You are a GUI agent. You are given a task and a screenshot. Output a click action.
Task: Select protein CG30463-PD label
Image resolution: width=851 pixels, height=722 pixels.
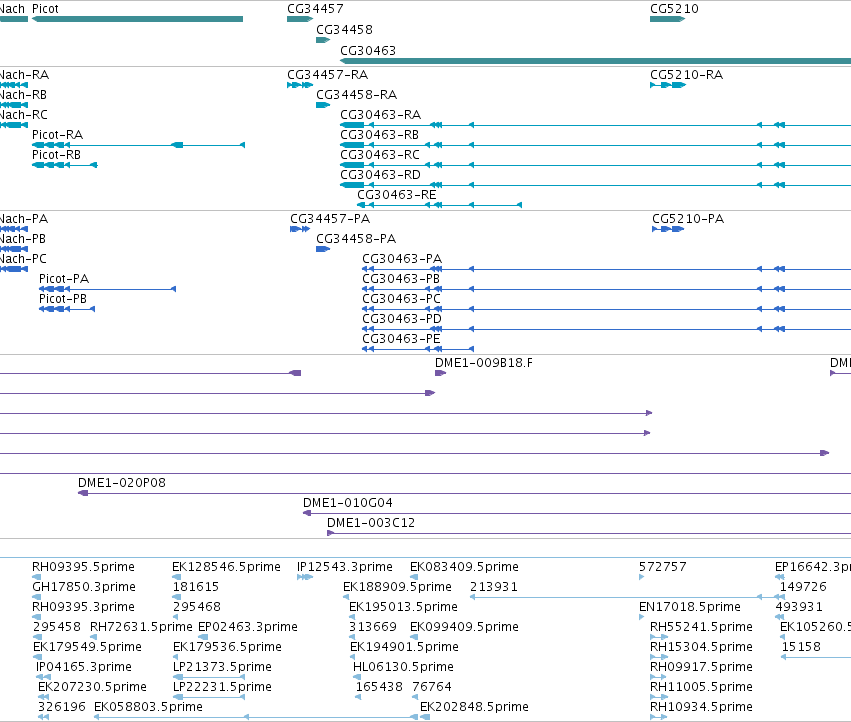click(x=402, y=319)
